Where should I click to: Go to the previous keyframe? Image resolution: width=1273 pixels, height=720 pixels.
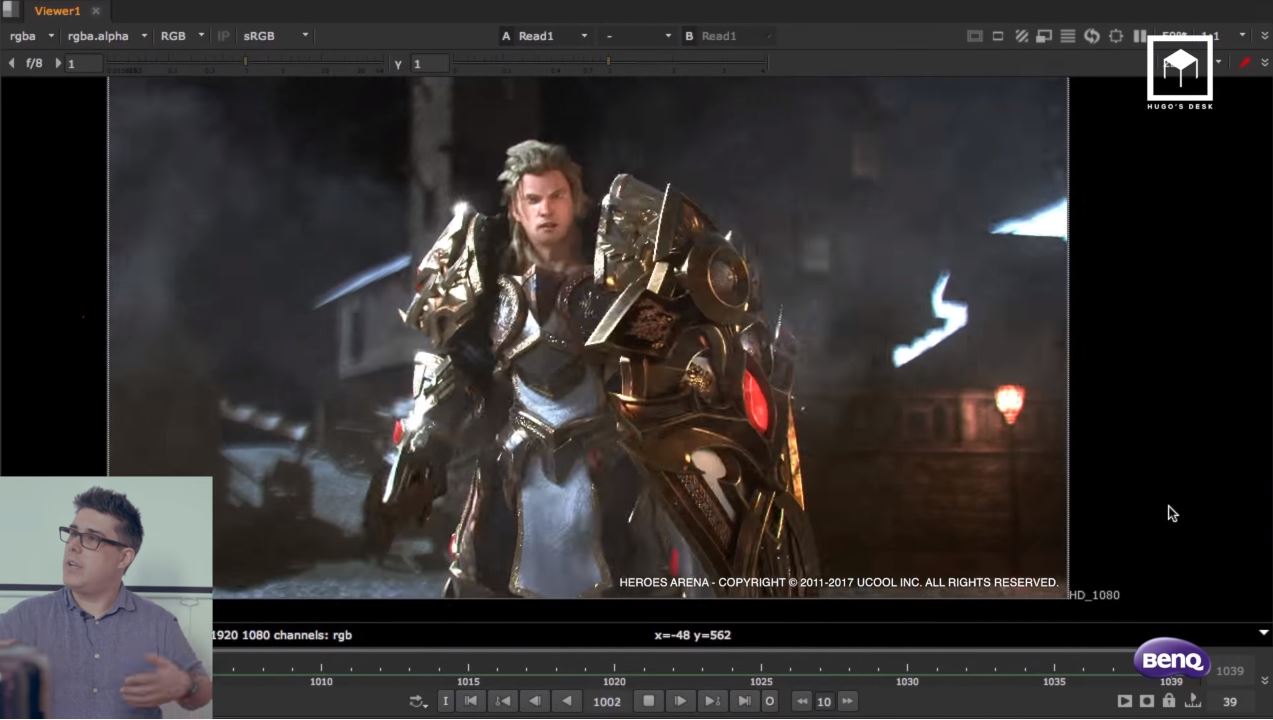tap(504, 701)
